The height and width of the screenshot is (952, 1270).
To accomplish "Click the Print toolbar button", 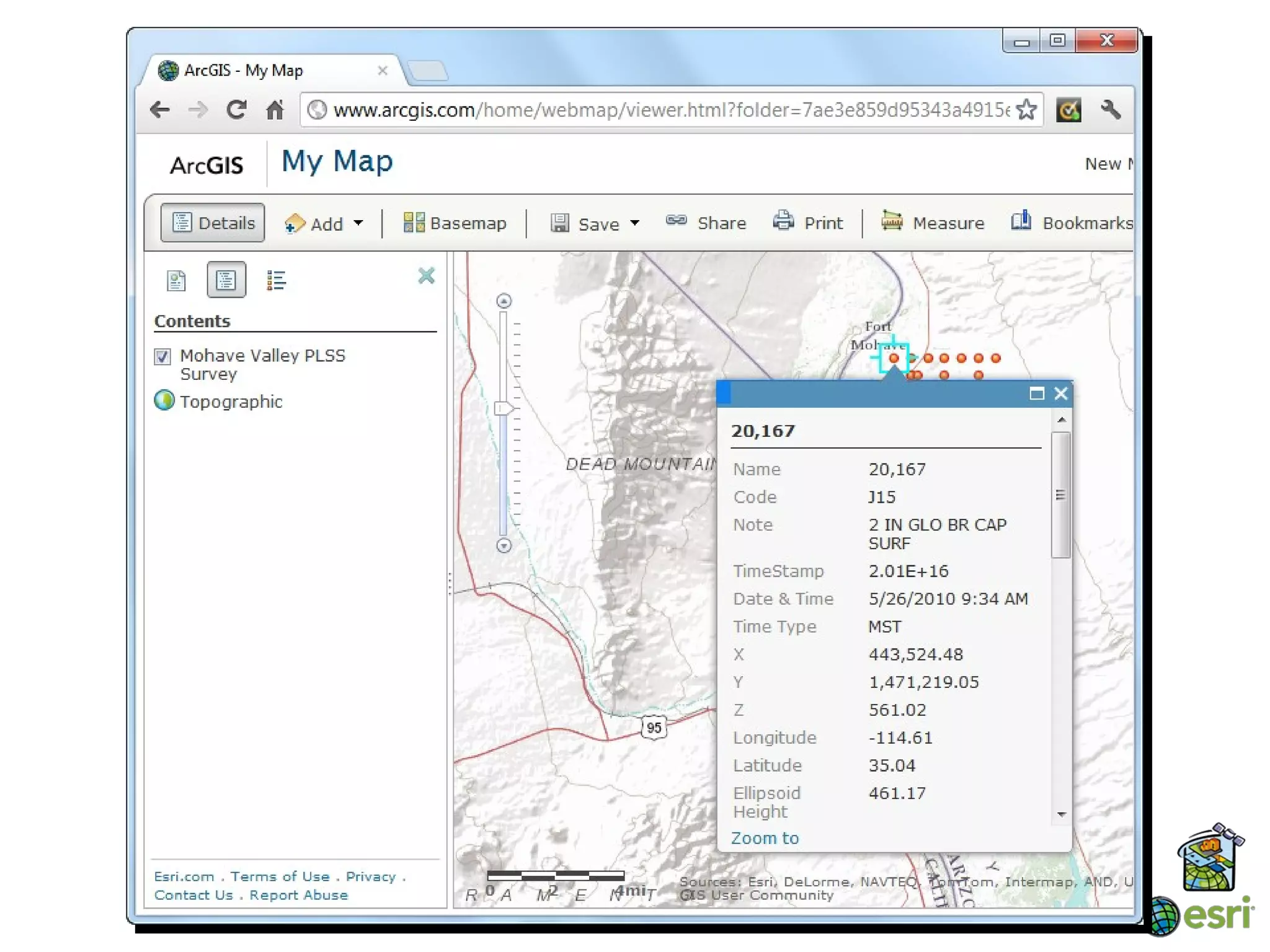I will (x=809, y=223).
